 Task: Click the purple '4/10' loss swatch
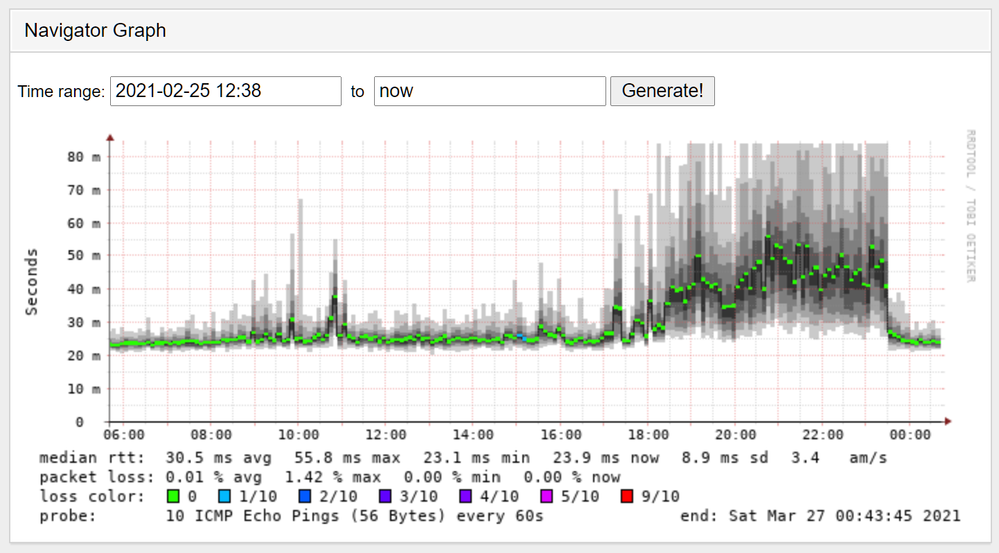[x=465, y=496]
